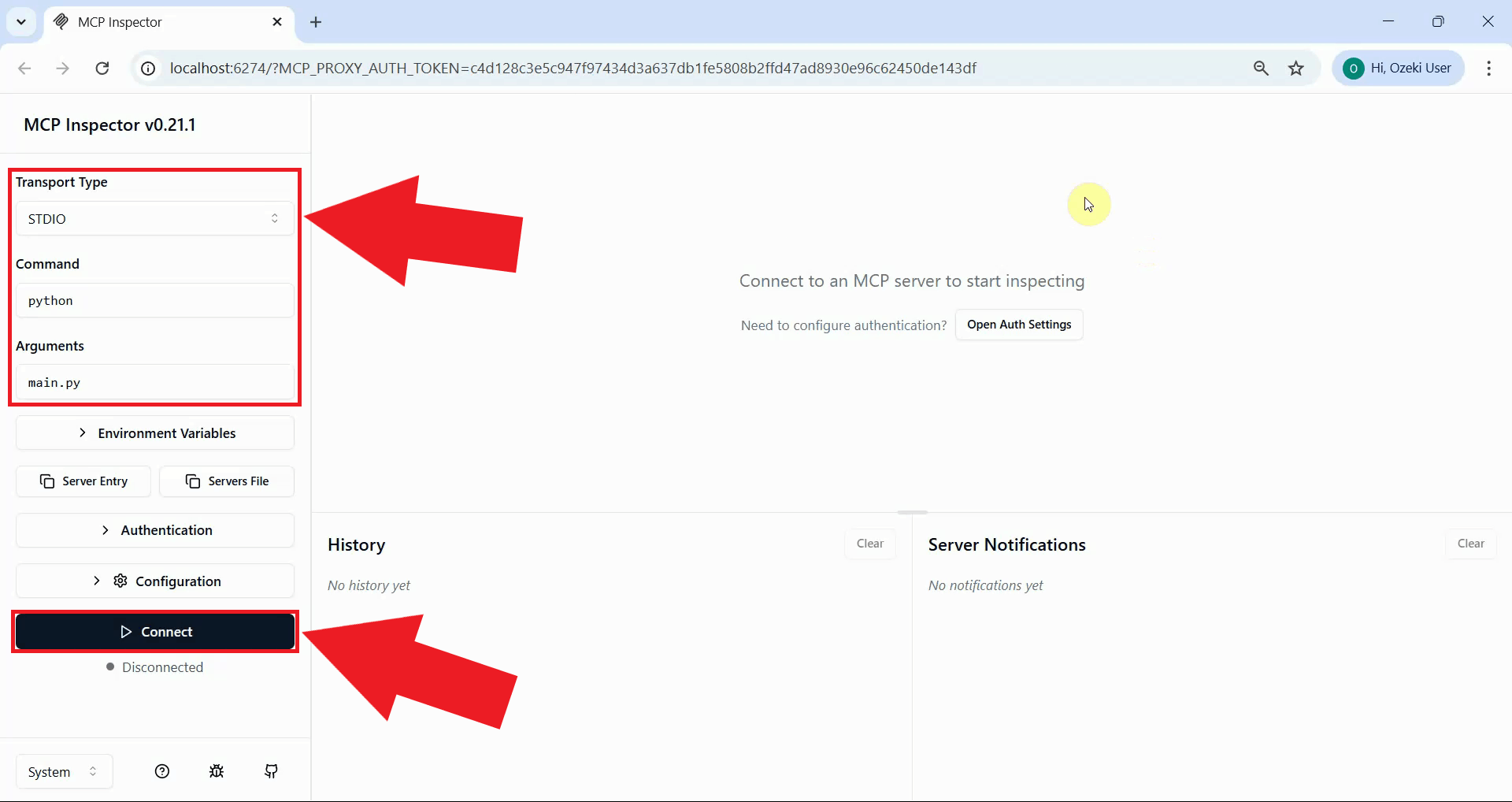Expand the Environment Variables section
Screen dimensions: 1512x802
(x=154, y=433)
